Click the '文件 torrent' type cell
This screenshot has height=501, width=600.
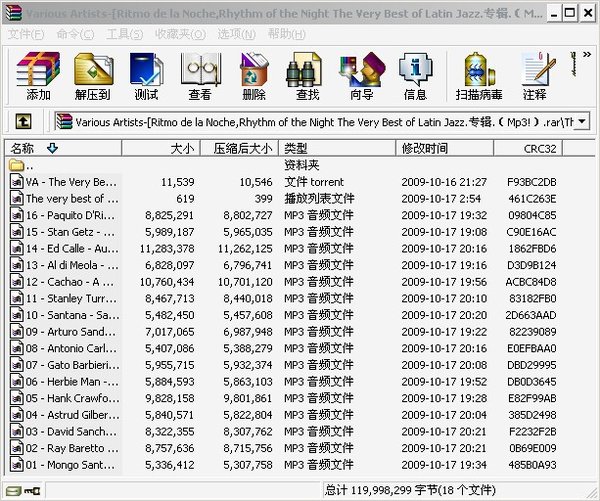pos(314,182)
